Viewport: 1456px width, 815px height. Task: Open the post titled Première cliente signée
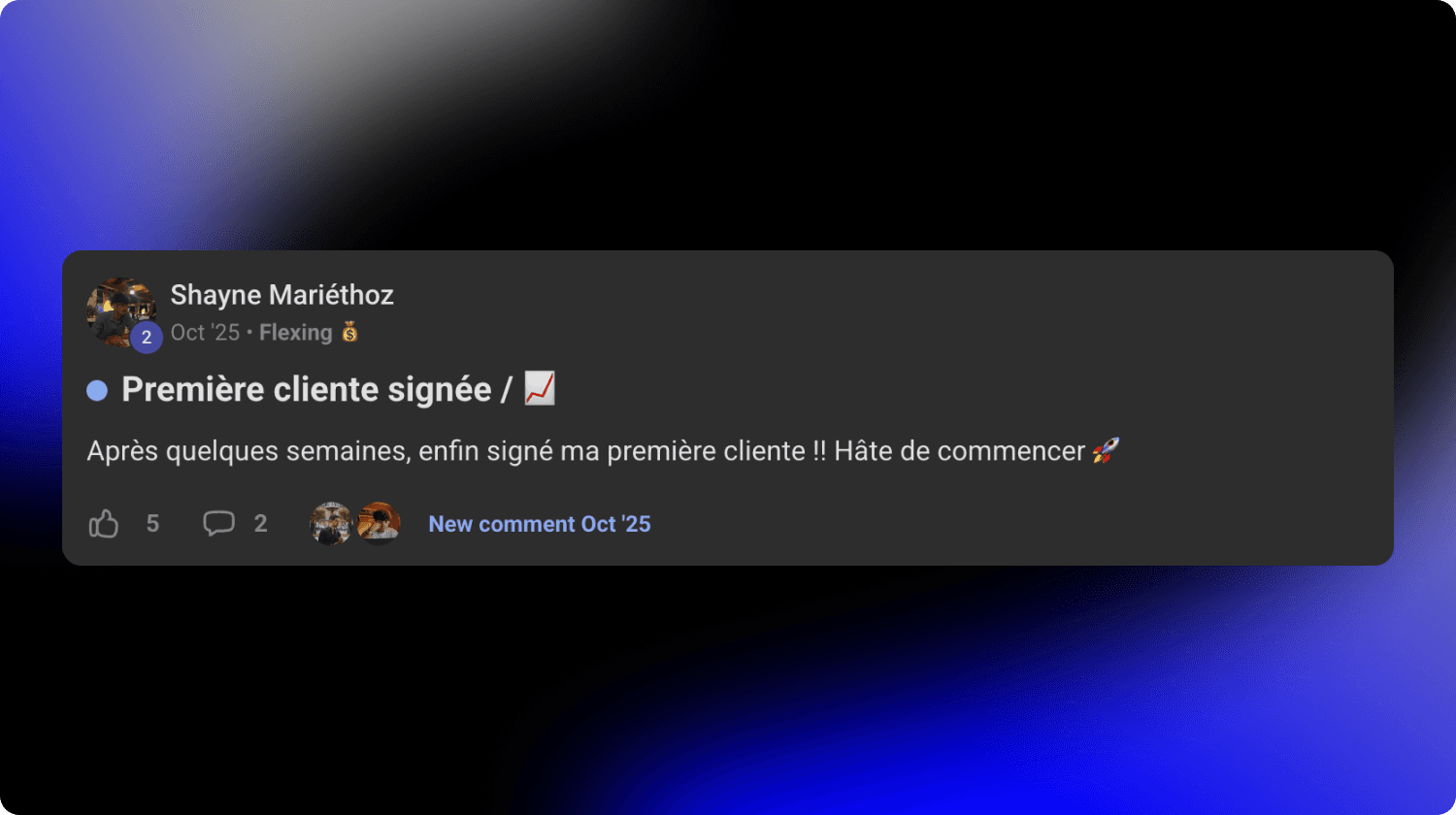click(307, 389)
